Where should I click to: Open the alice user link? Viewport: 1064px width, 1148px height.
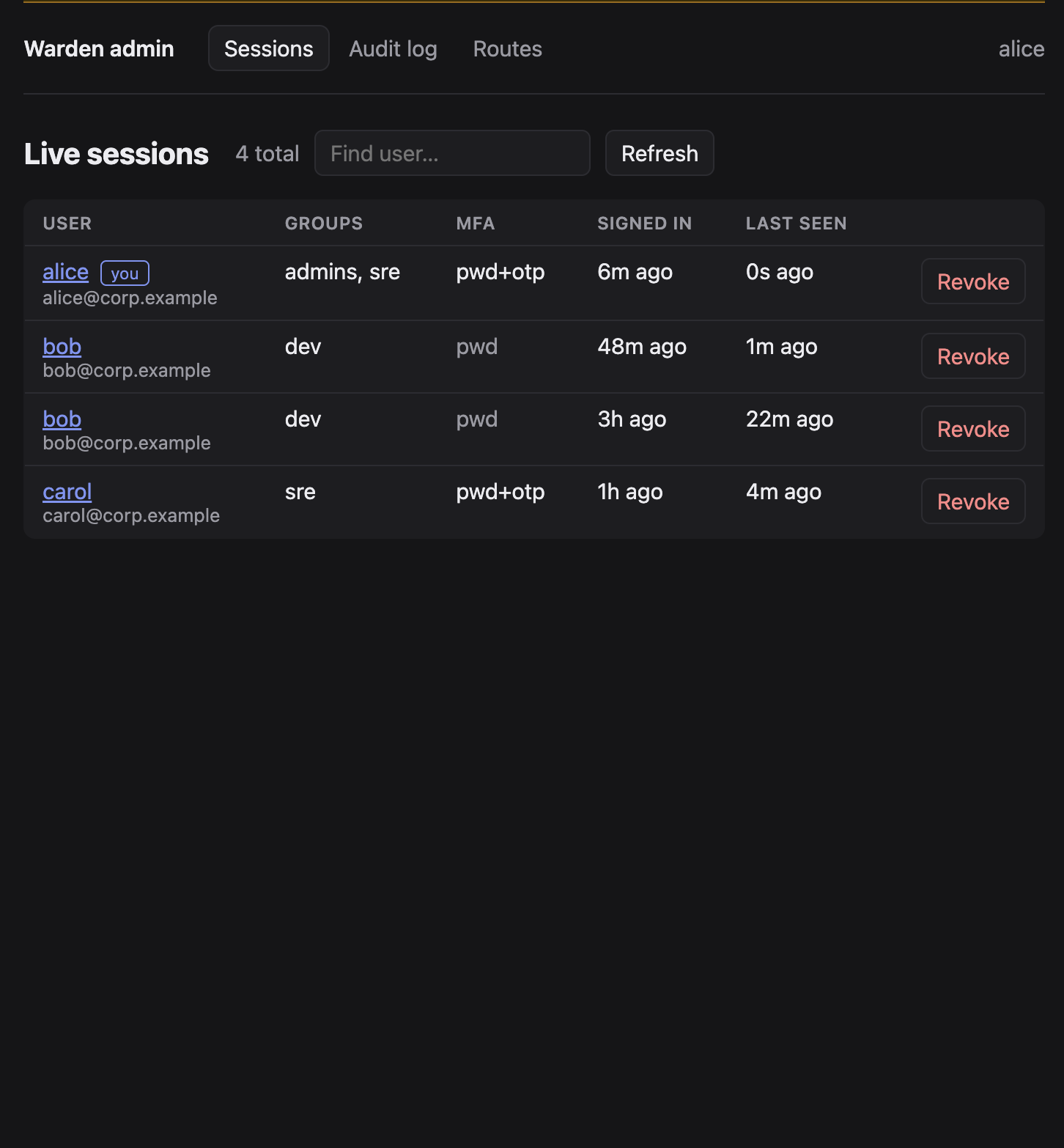[65, 272]
